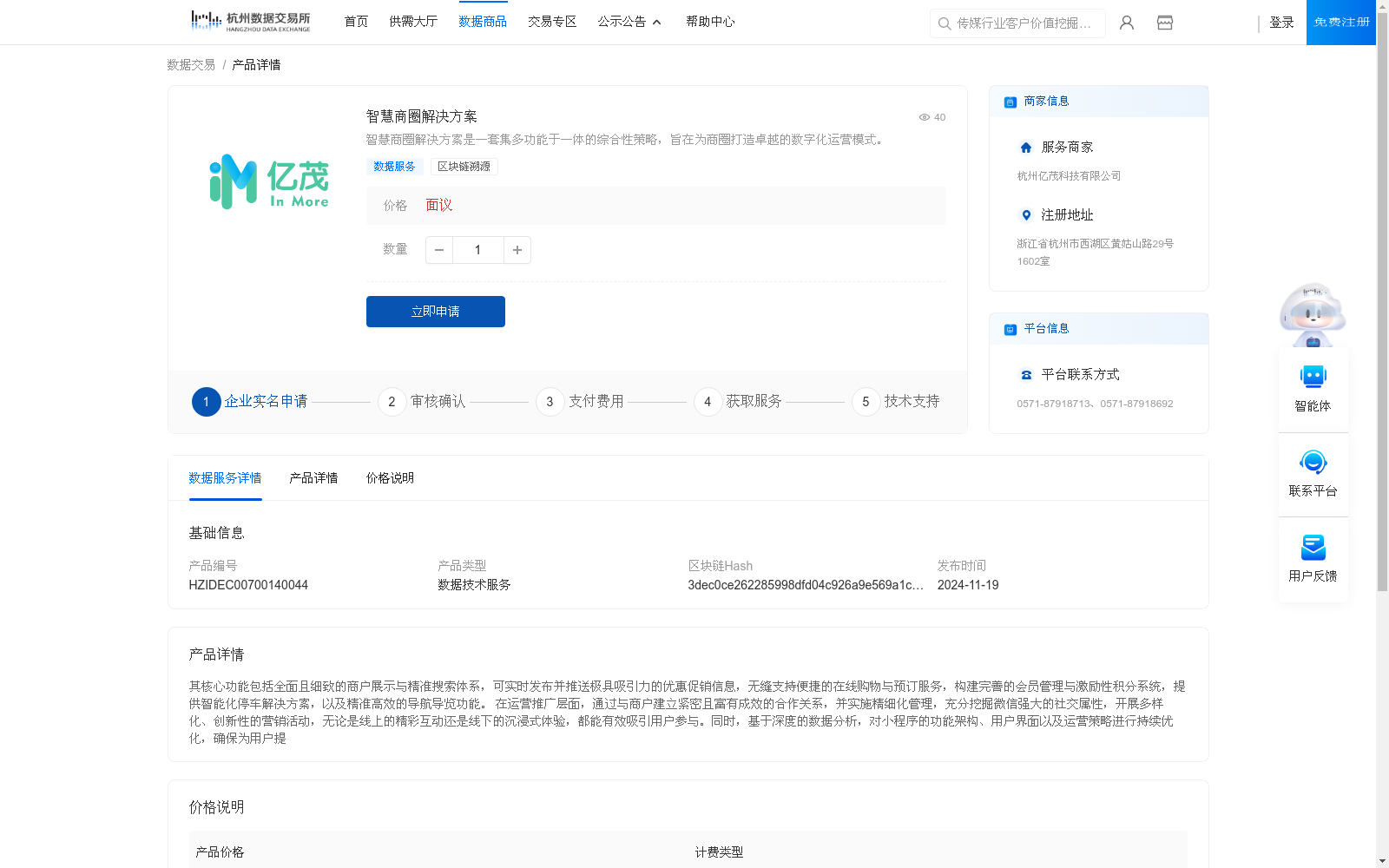Click the 数据服务 tag

click(394, 167)
